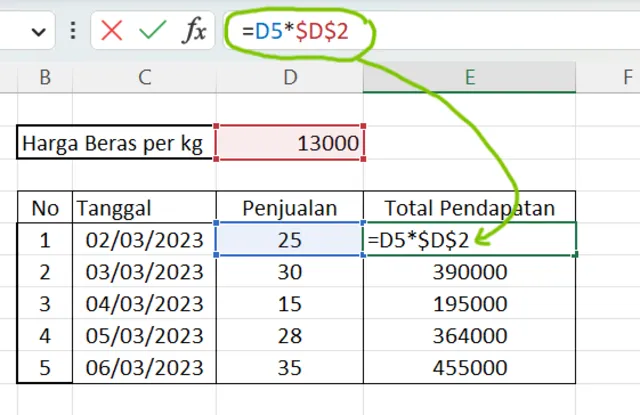Click the No header cell
640x415 pixels.
45,207
